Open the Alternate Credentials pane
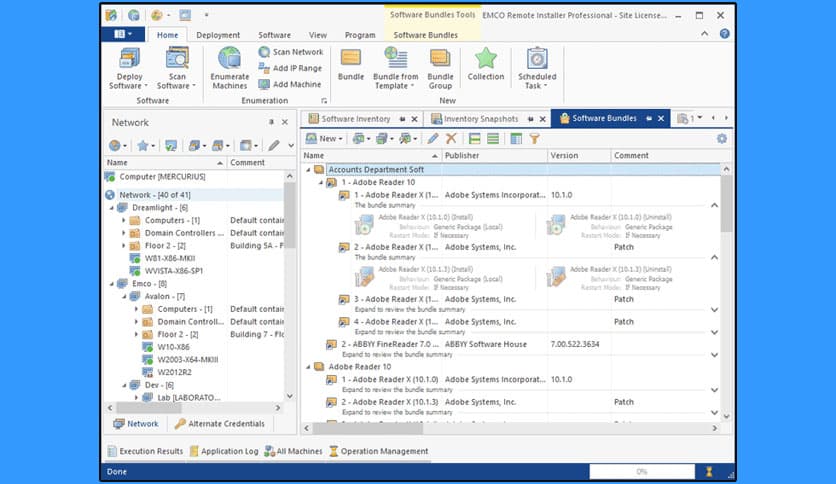This screenshot has height=484, width=836. coord(220,424)
